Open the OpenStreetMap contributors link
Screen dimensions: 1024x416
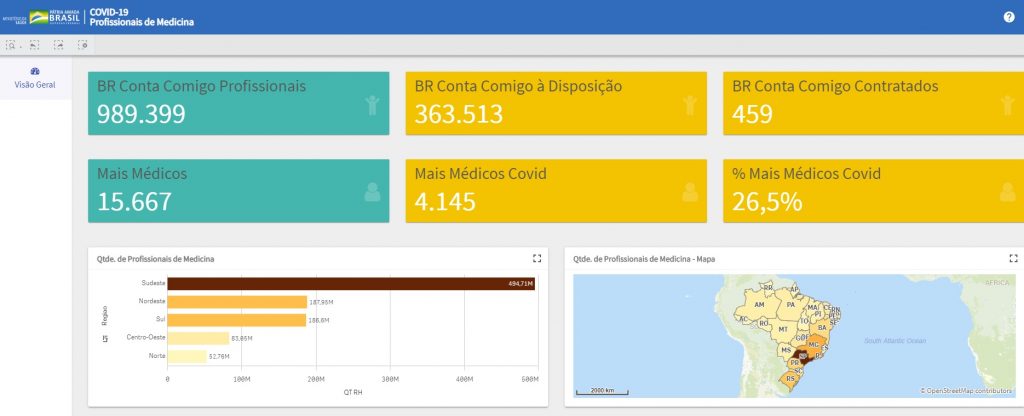[x=968, y=390]
